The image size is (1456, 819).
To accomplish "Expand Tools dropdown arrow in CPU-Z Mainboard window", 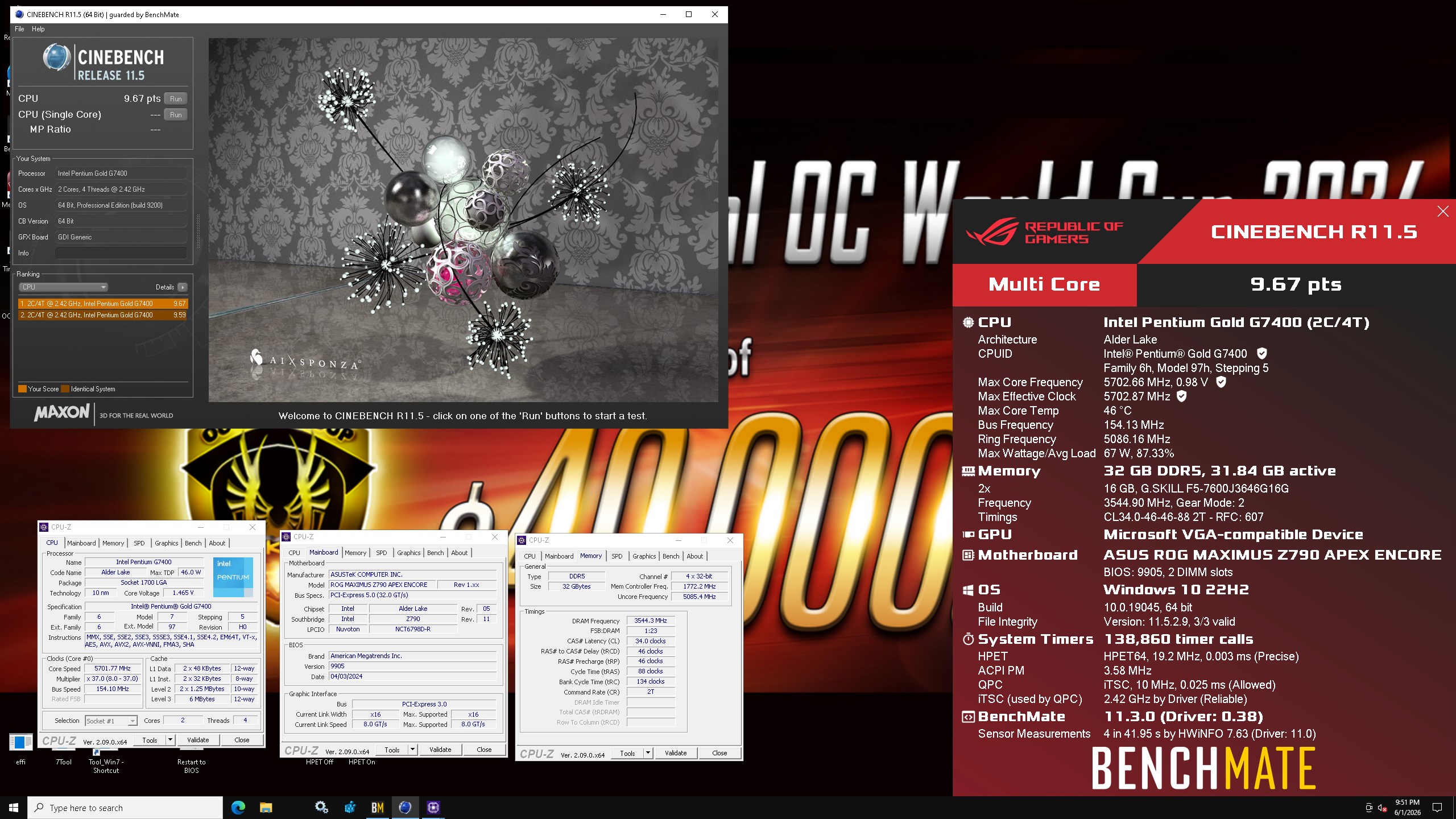I will click(x=412, y=750).
